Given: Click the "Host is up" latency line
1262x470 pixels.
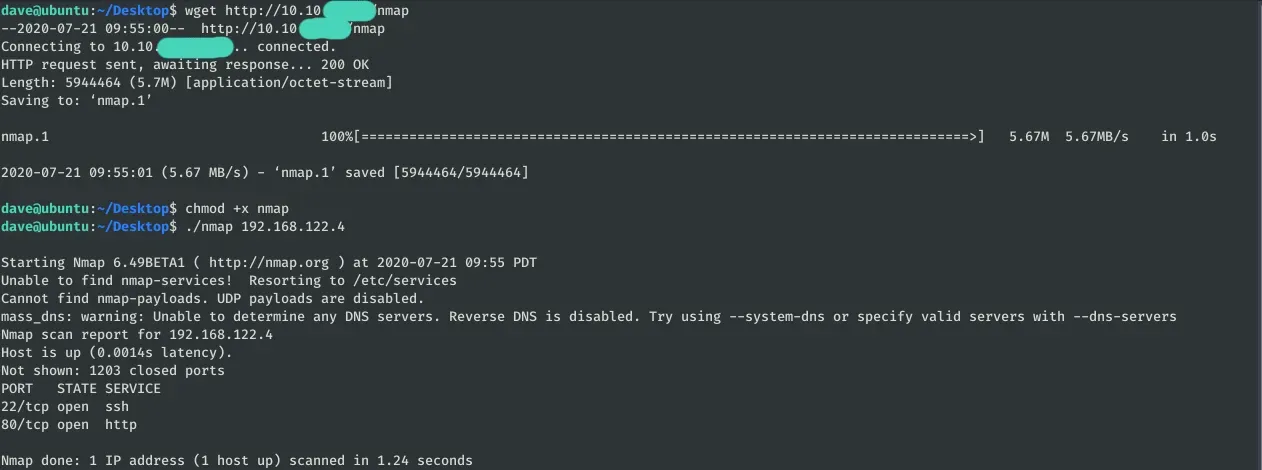Looking at the screenshot, I should [117, 352].
